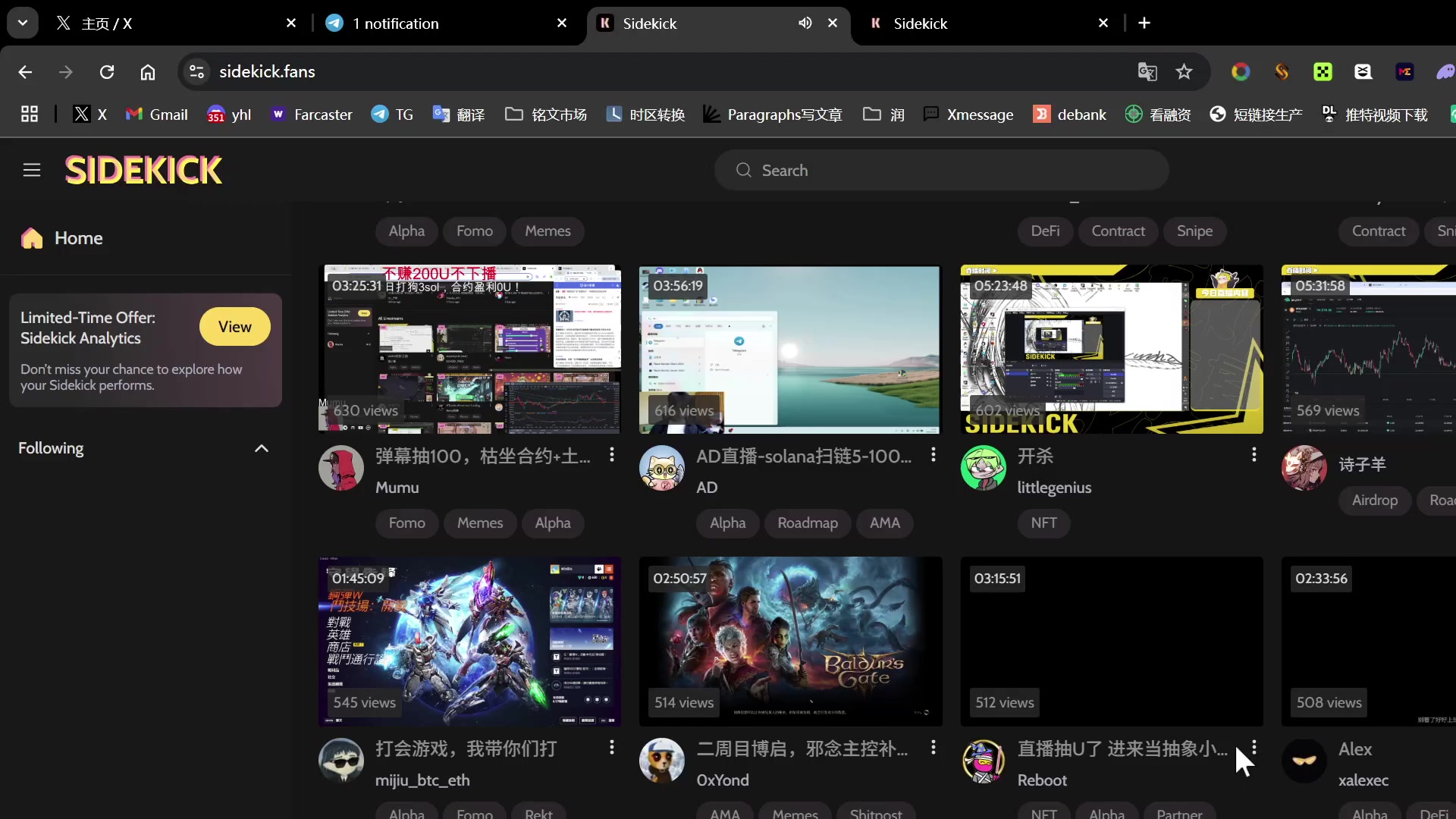Open options menu for Reboot stream

pos(1254,748)
